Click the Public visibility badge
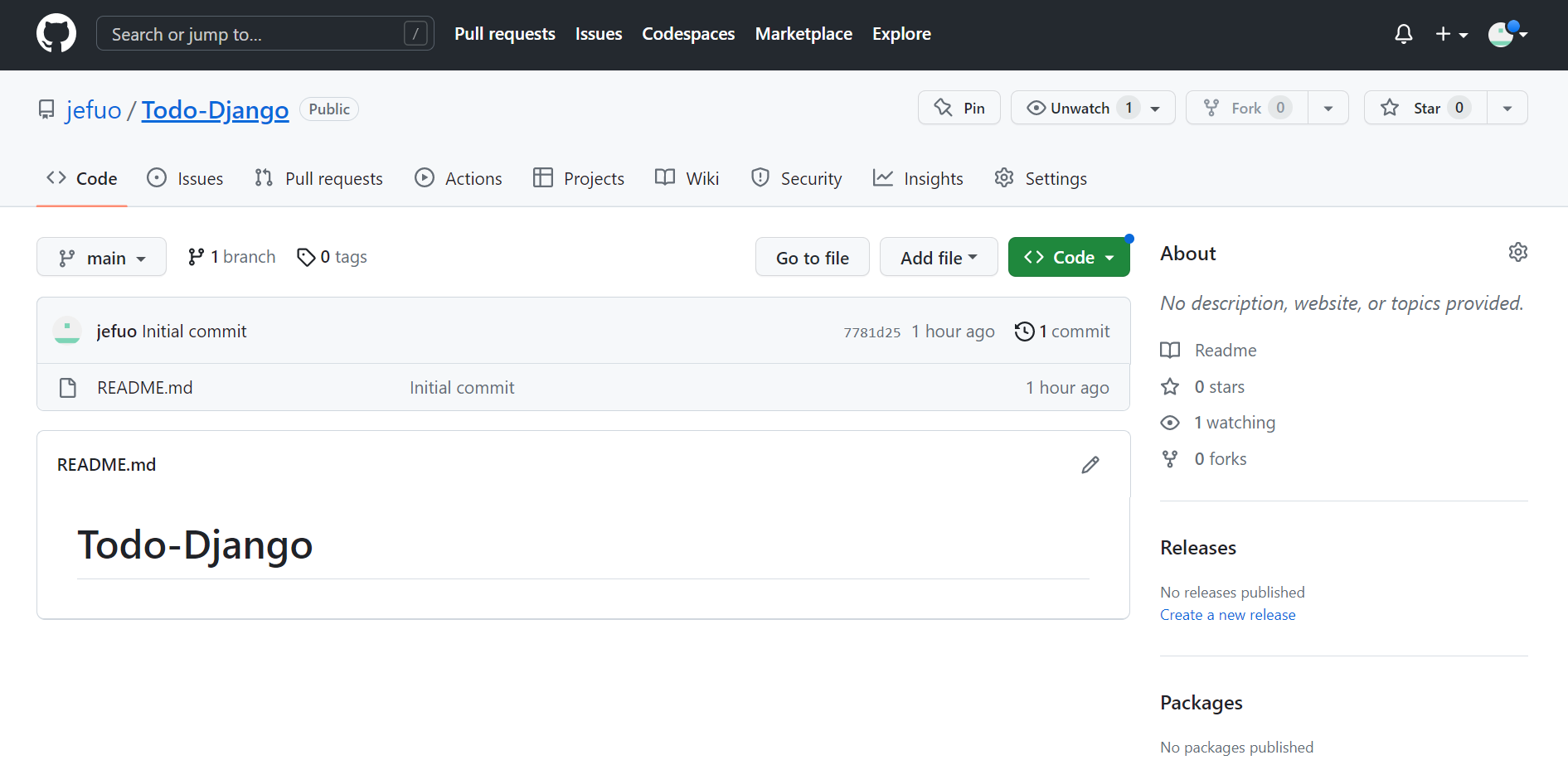The width and height of the screenshot is (1568, 760). pyautogui.click(x=329, y=109)
